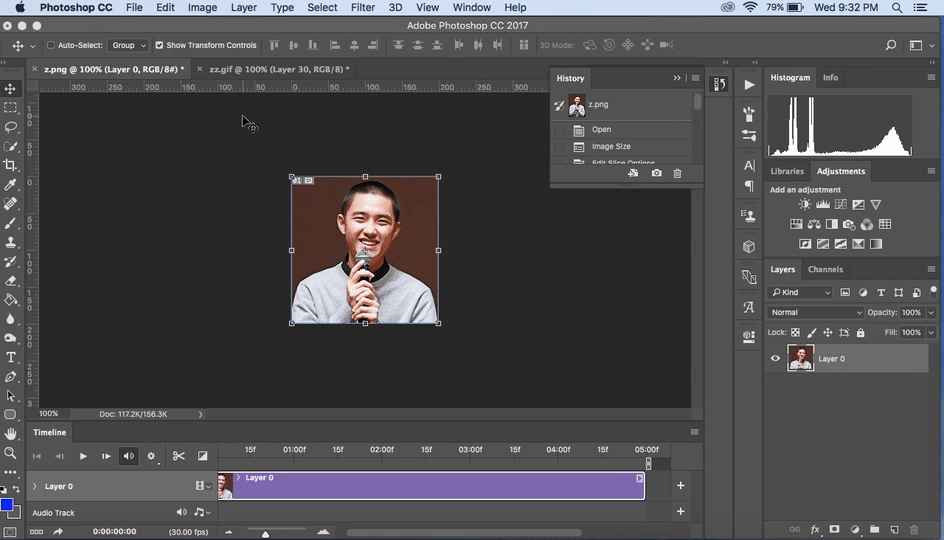The image size is (944, 540).
Task: Open the Normal blend mode dropdown
Action: tap(815, 312)
